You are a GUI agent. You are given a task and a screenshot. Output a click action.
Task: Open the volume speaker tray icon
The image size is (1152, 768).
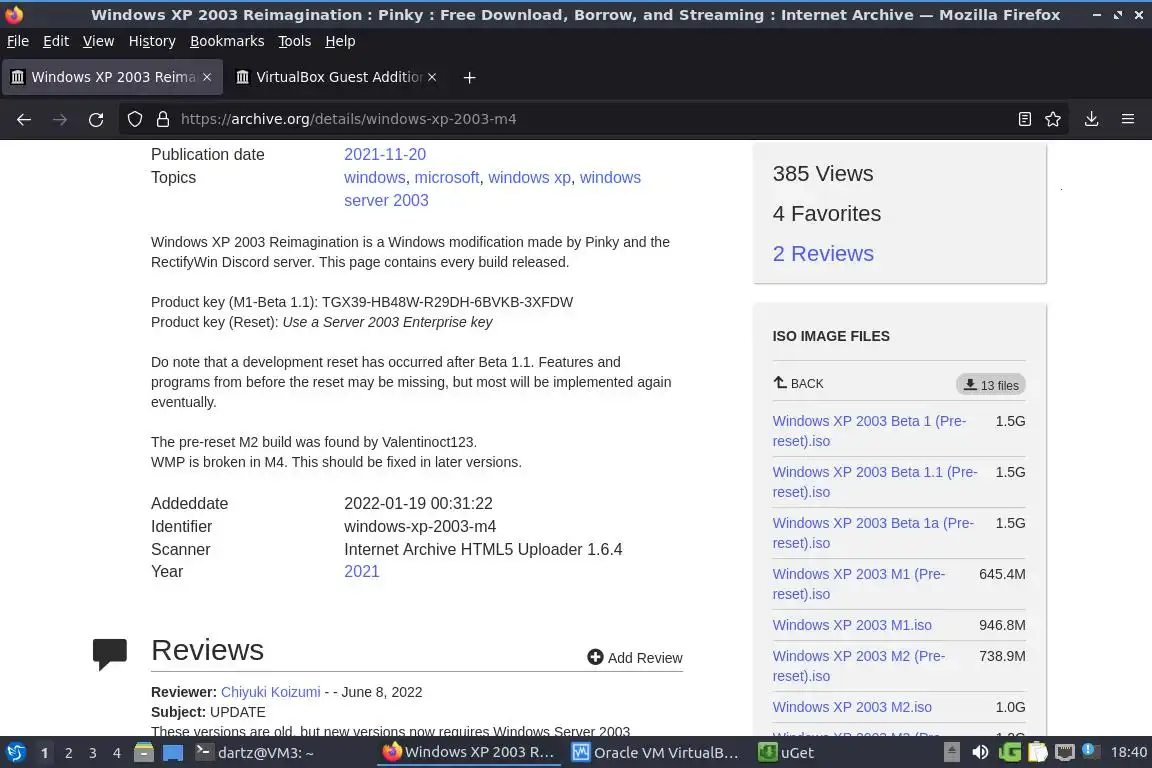coord(980,753)
